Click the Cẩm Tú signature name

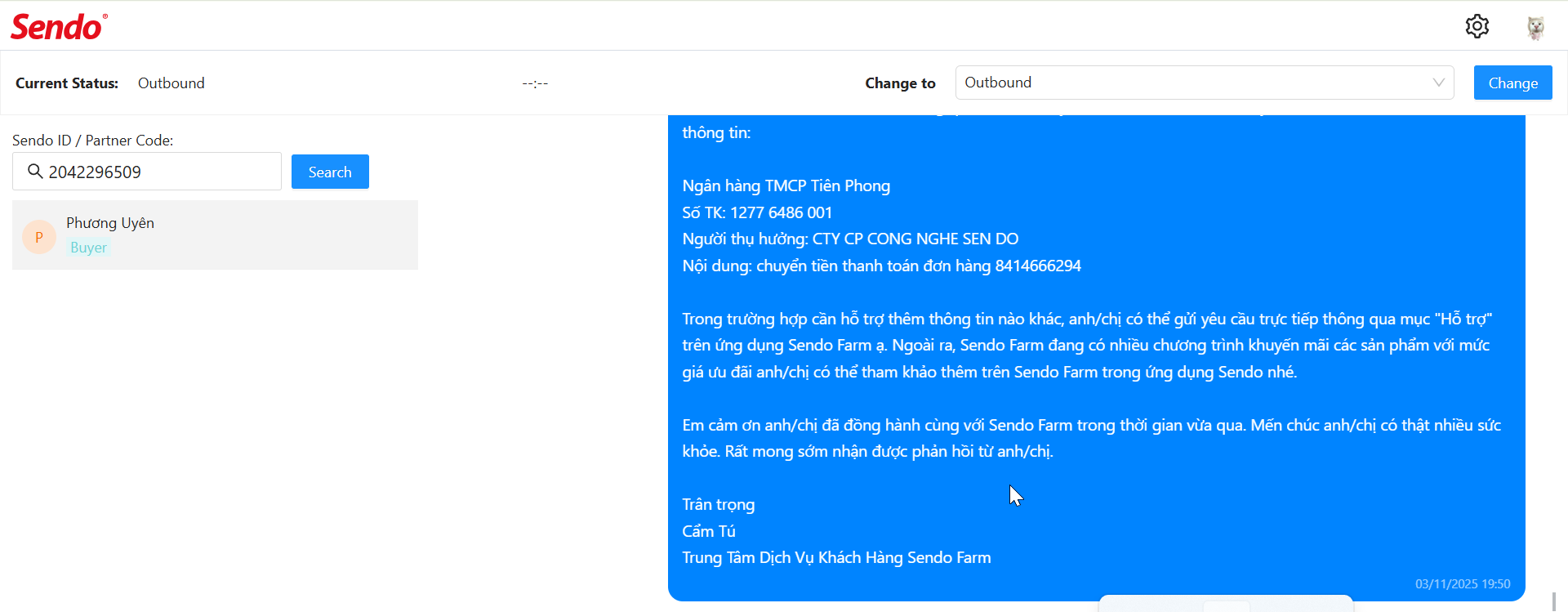point(709,531)
